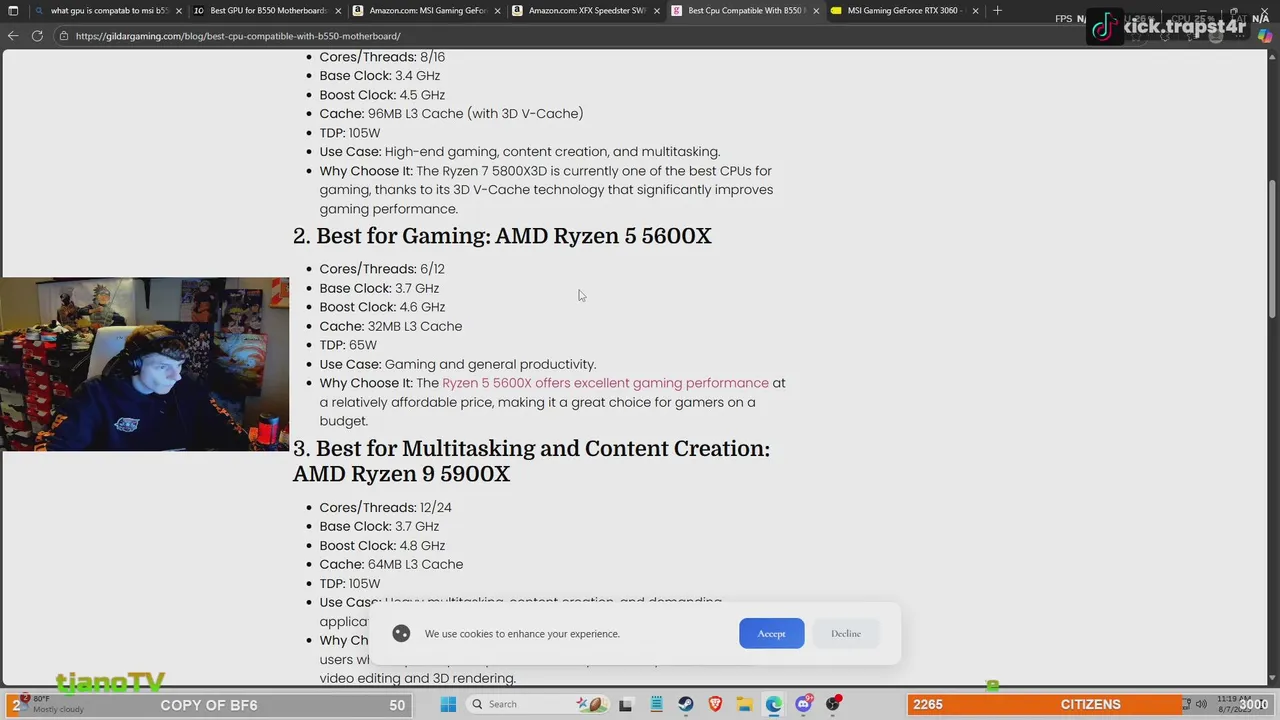Viewport: 1280px width, 720px height.
Task: Click 'We use cookies to enhance your experience.' text
Action: point(522,634)
